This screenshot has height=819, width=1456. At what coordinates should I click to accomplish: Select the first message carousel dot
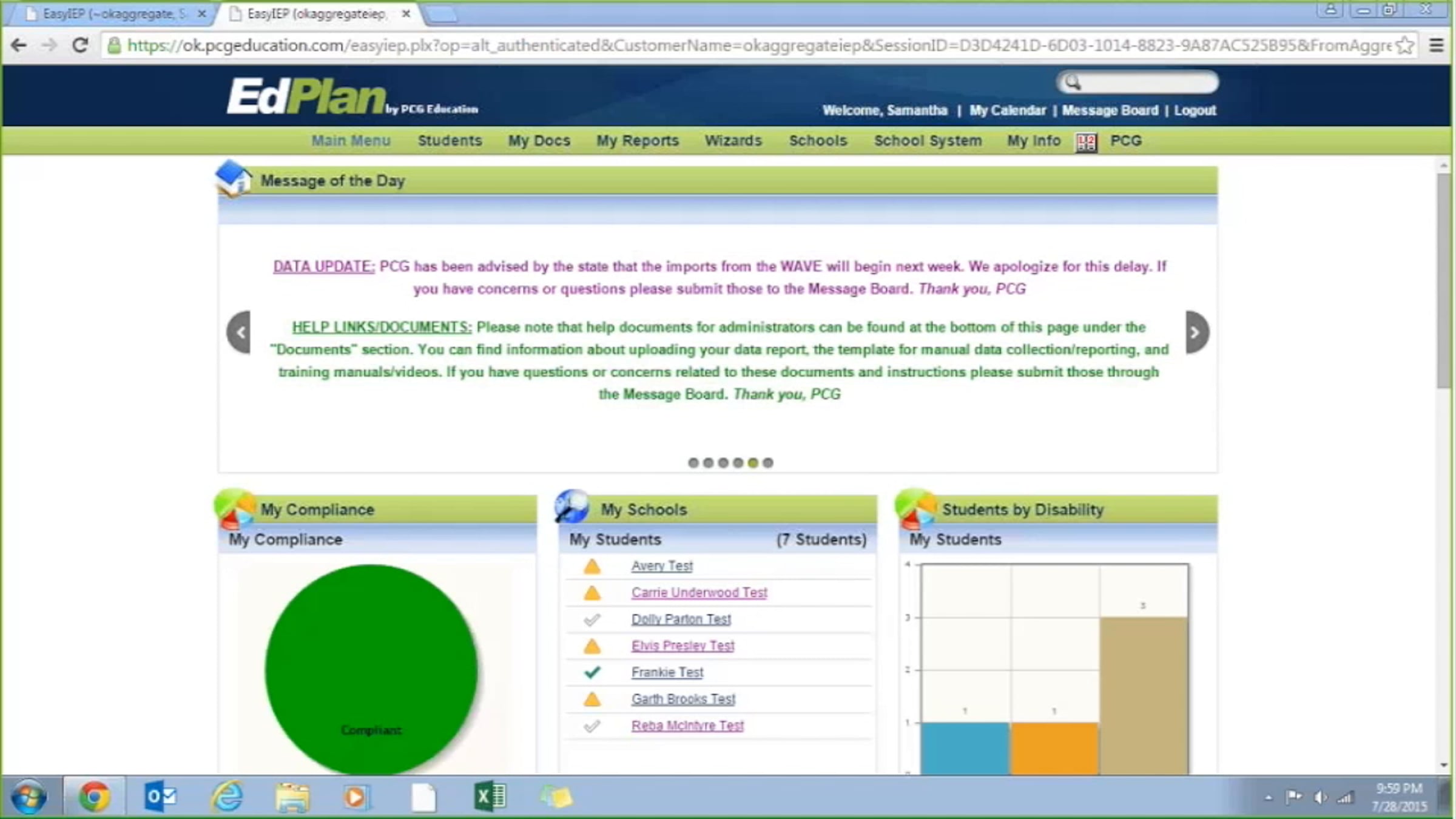pos(693,463)
